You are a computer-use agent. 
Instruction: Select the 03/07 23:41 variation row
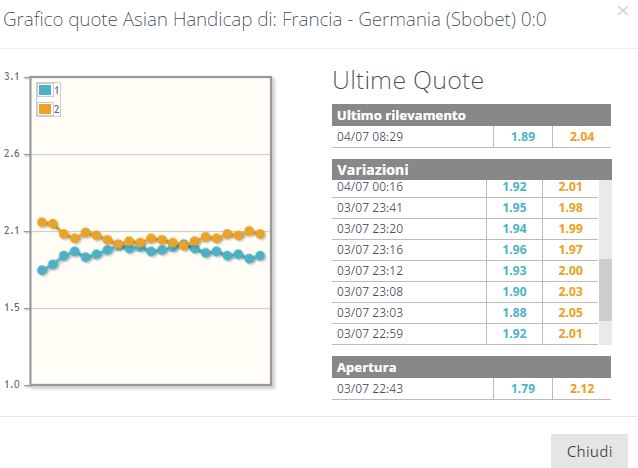point(465,208)
